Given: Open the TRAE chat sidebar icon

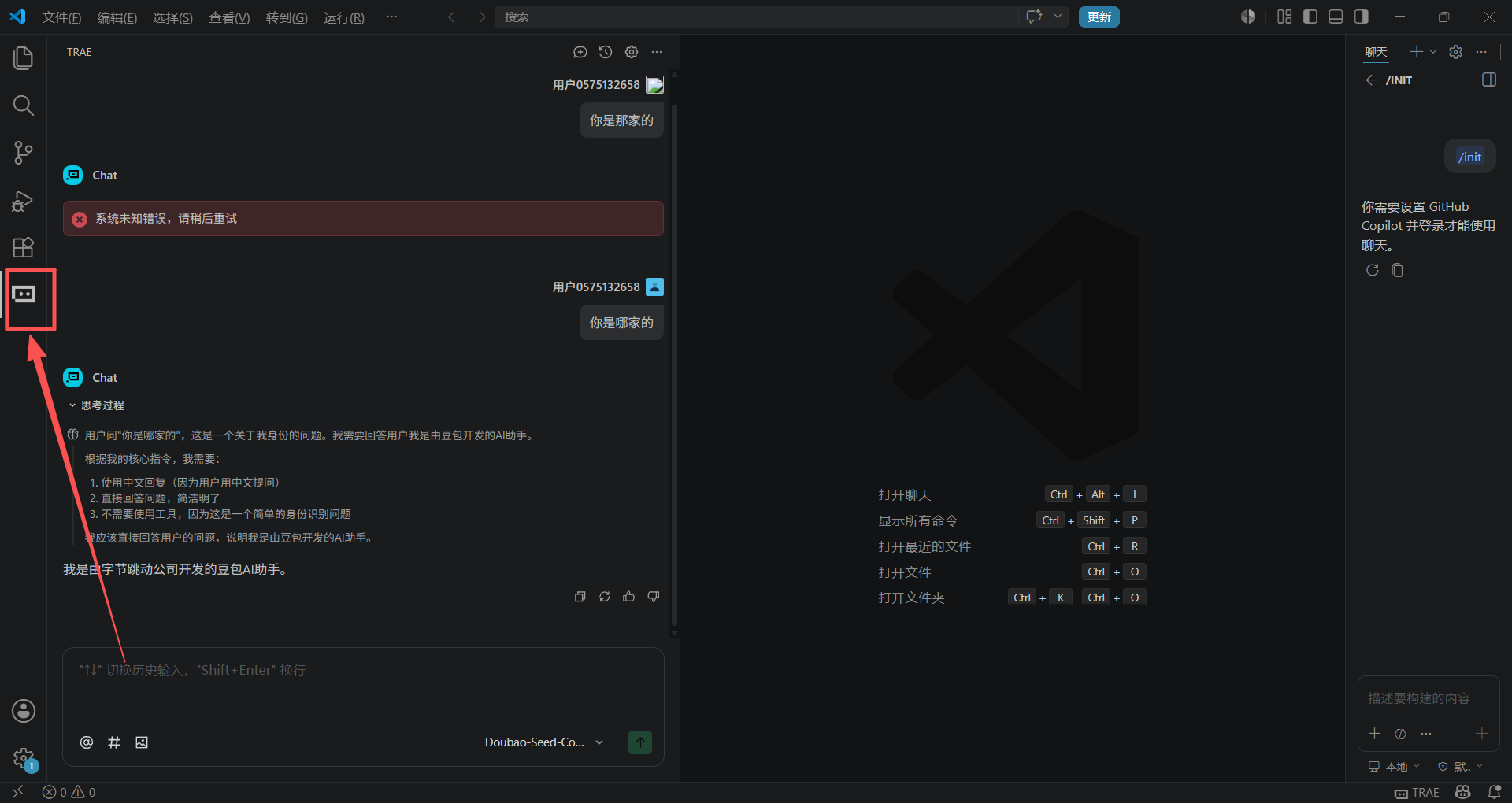Looking at the screenshot, I should pos(24,295).
